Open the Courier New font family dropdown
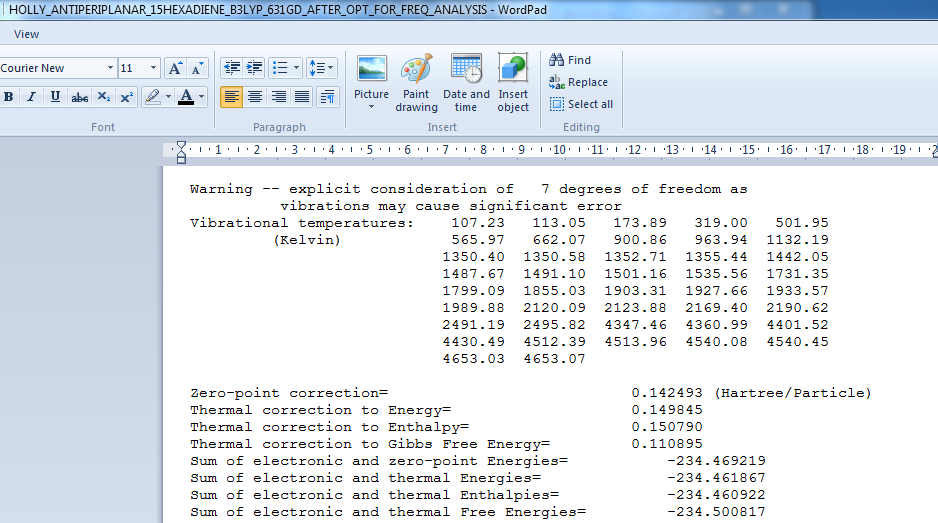938x523 pixels. click(x=110, y=68)
